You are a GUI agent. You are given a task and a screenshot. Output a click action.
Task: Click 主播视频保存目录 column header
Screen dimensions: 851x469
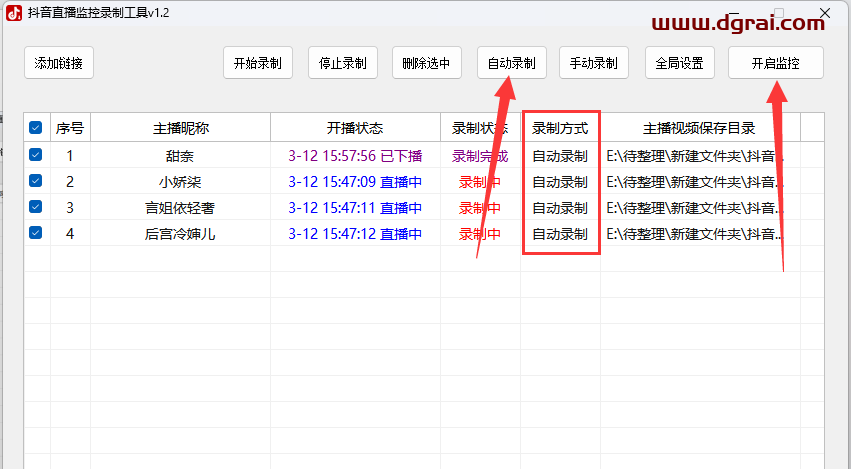click(700, 128)
